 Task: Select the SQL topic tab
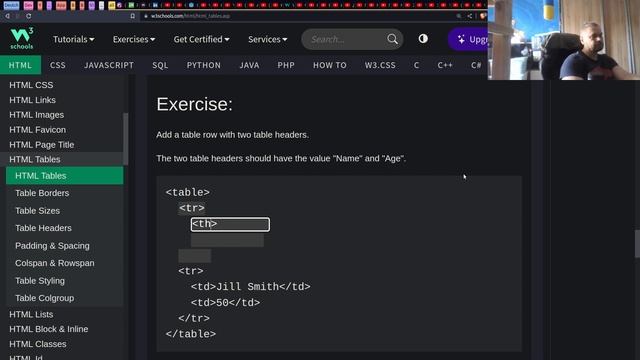point(160,65)
